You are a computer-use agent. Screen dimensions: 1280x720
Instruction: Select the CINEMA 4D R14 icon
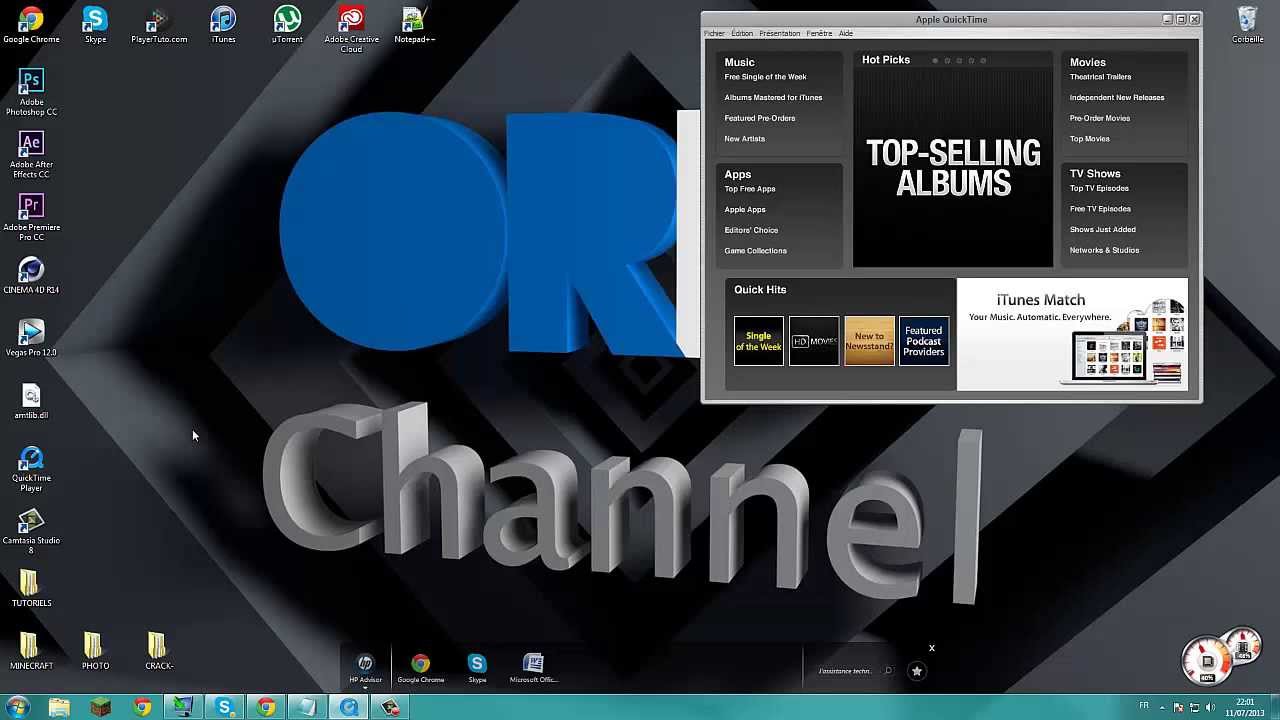(x=31, y=277)
